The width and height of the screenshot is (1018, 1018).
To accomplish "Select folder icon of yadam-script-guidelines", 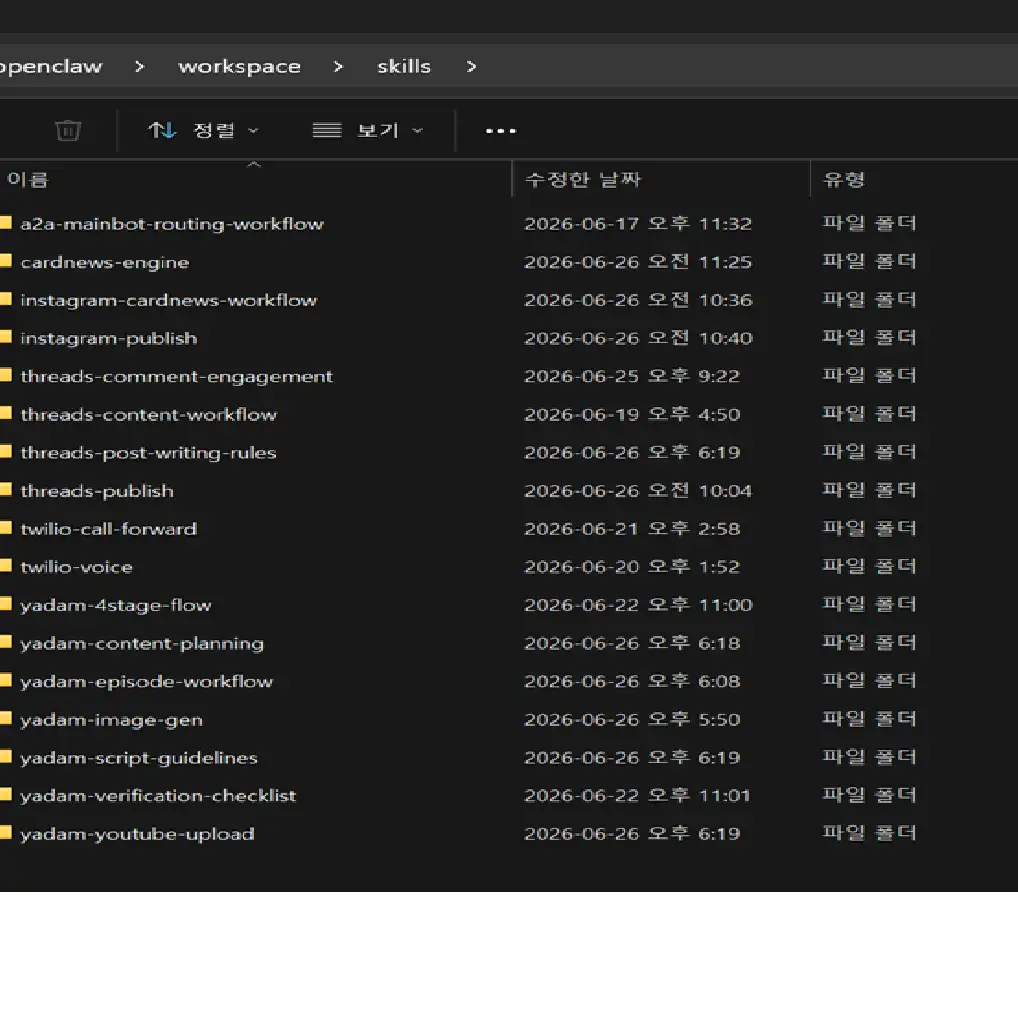I will [6, 757].
